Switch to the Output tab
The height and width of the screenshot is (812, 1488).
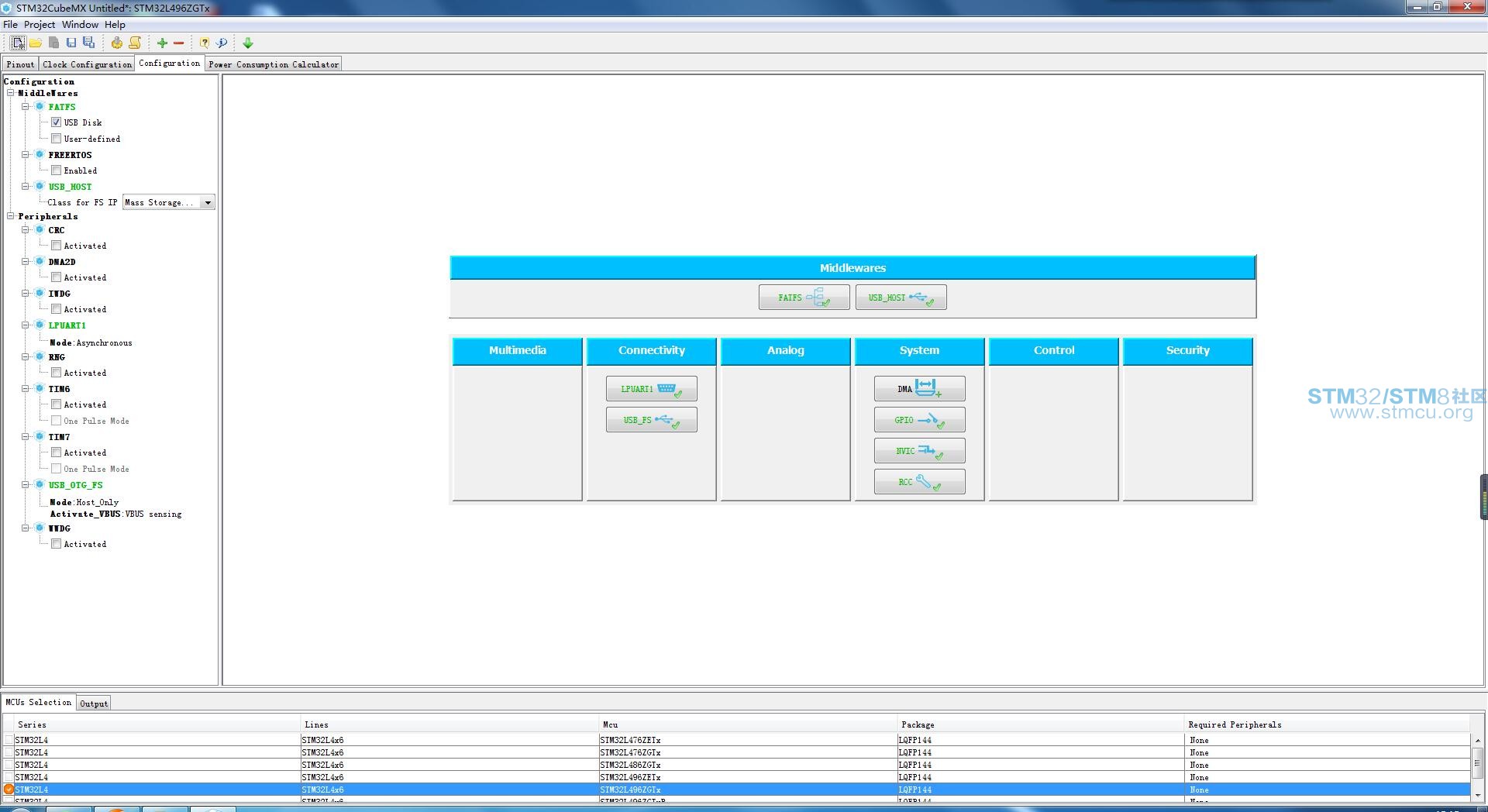pos(94,704)
